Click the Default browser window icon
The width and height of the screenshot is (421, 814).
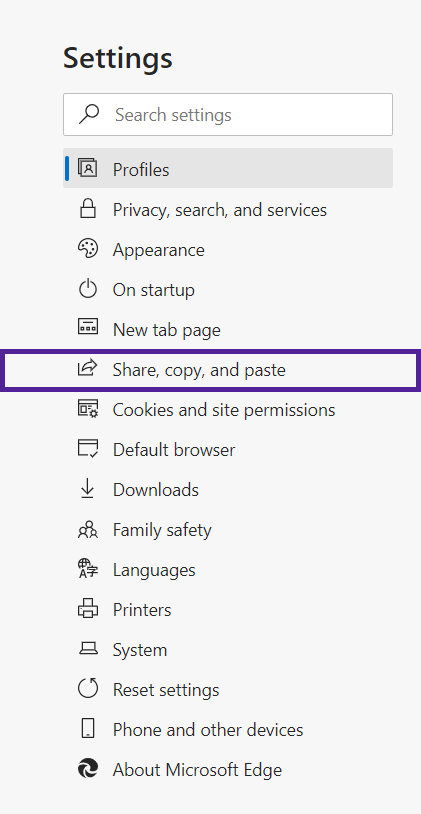[x=88, y=449]
